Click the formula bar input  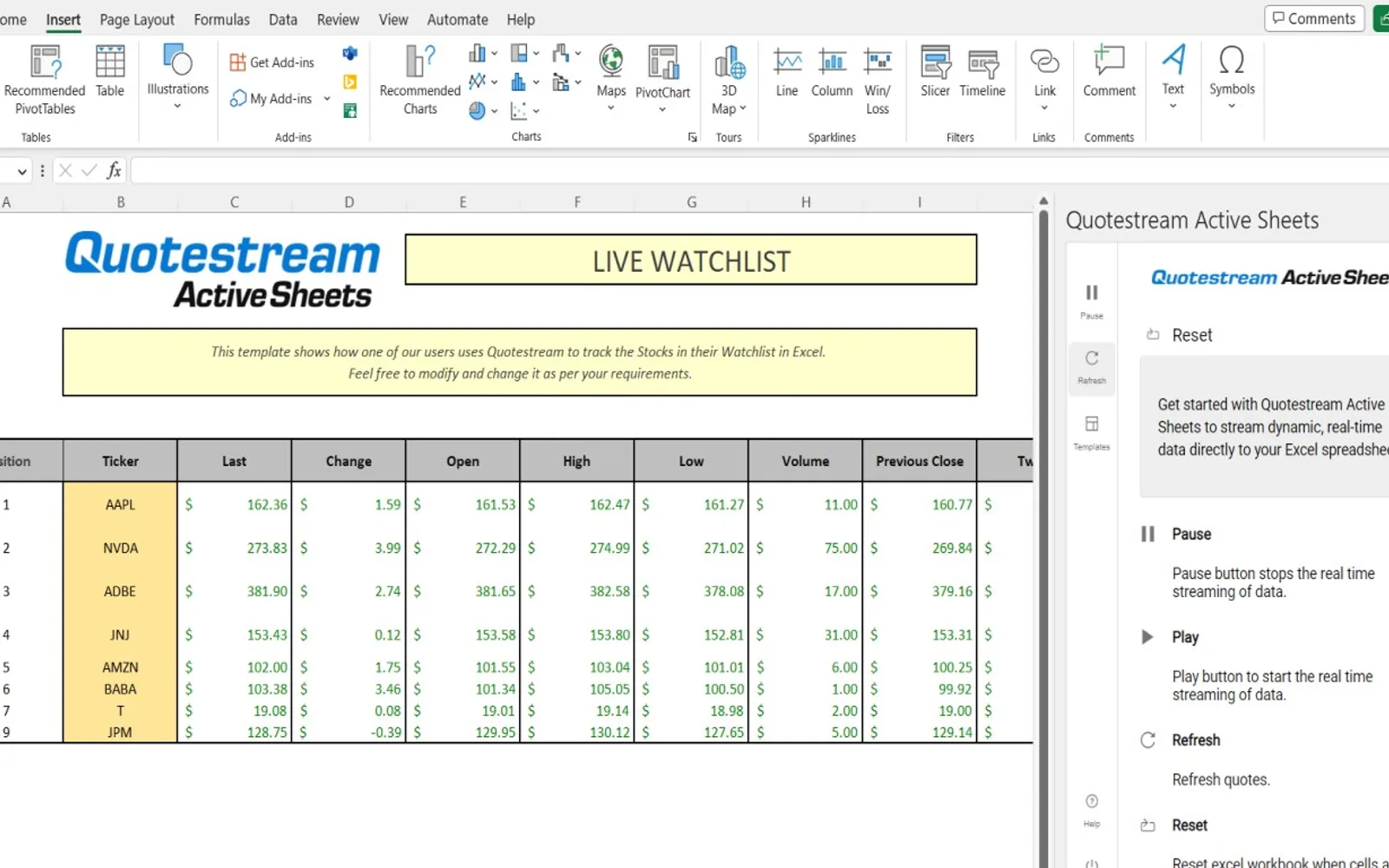tap(760, 171)
